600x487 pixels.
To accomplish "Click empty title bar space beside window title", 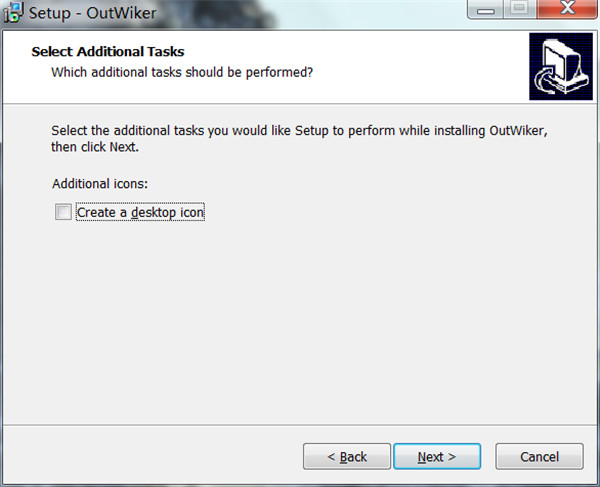I will [306, 13].
